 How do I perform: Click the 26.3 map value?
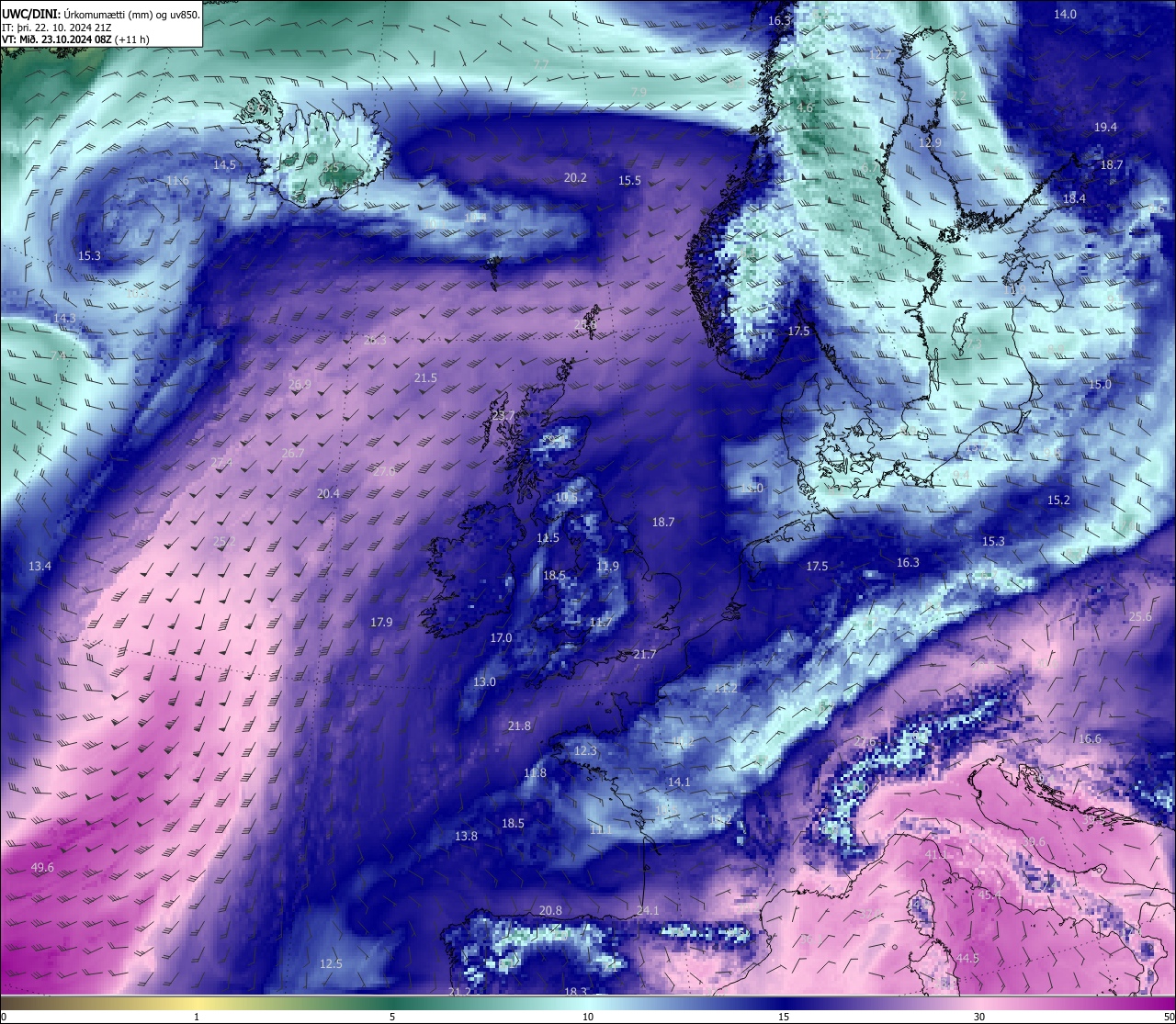point(375,339)
